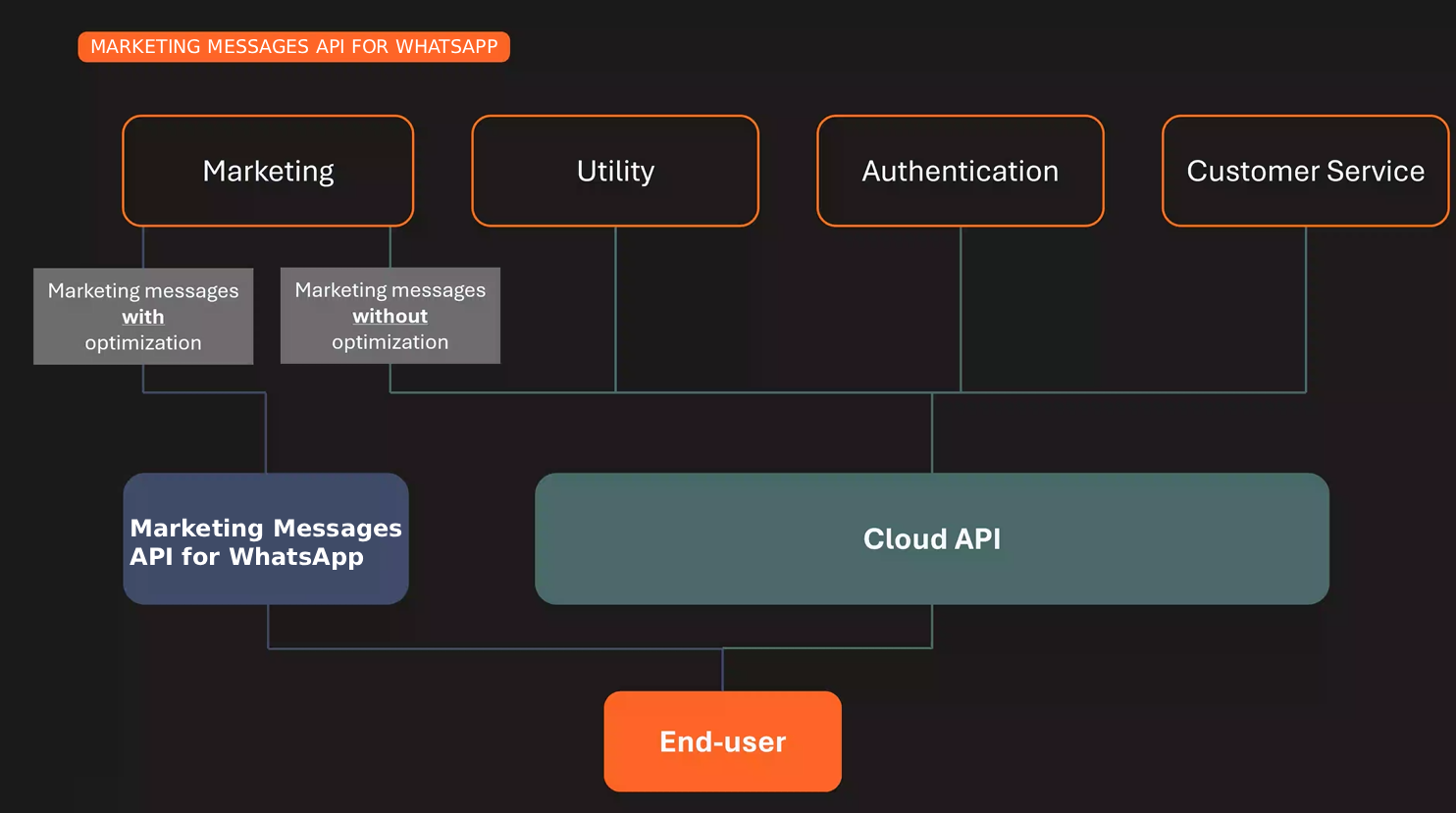Click the orange End-user node
The width and height of the screenshot is (1456, 813).
tap(722, 741)
